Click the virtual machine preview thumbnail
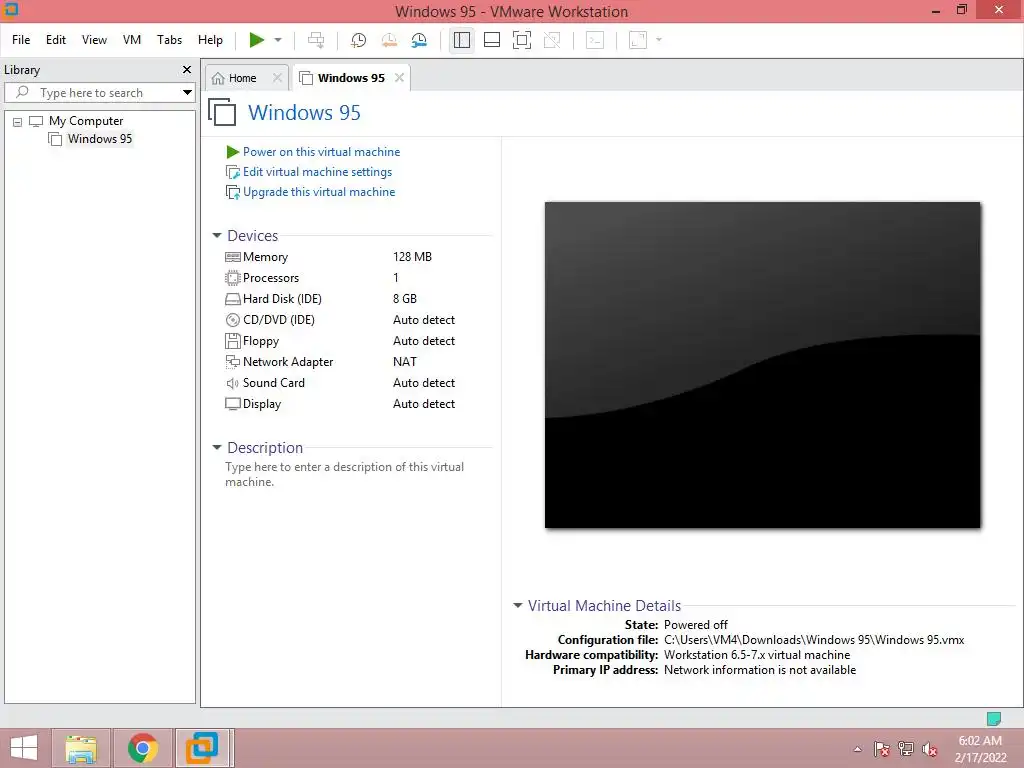This screenshot has height=768, width=1024. (762, 364)
